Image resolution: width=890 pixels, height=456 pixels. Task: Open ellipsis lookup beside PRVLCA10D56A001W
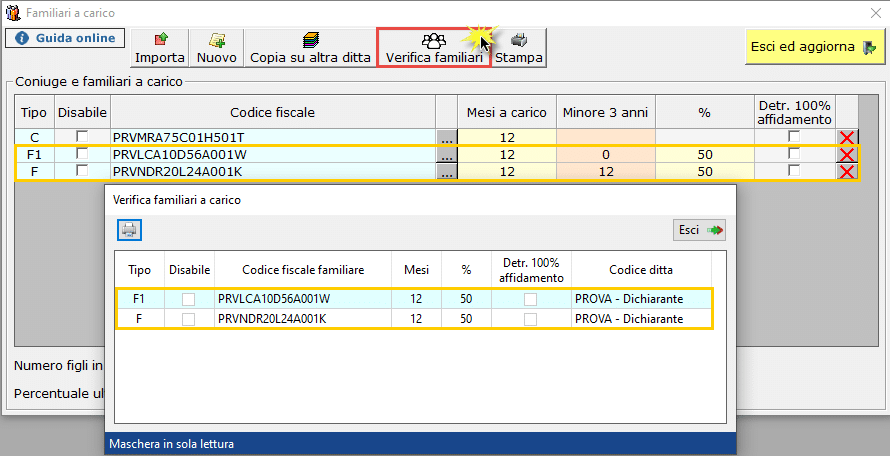(447, 154)
